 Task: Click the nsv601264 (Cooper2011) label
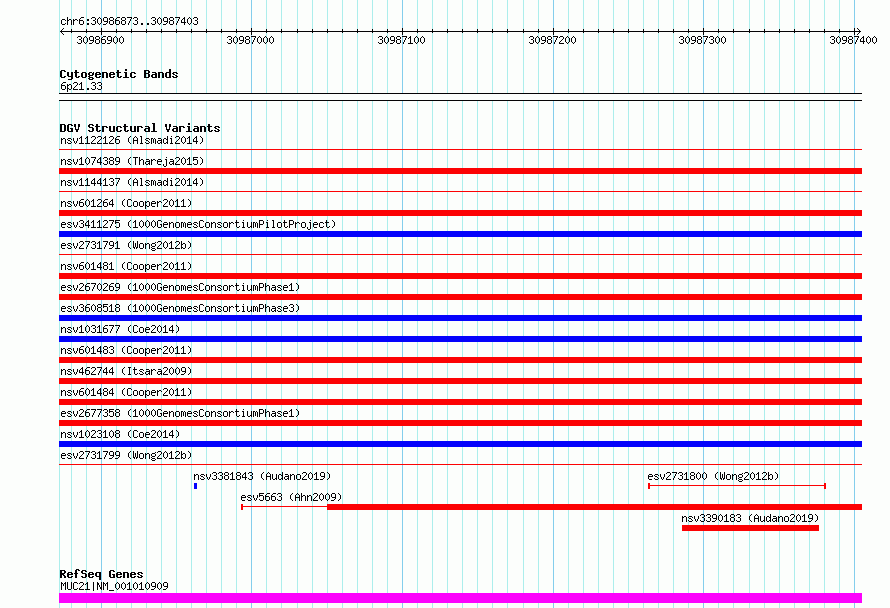126,203
